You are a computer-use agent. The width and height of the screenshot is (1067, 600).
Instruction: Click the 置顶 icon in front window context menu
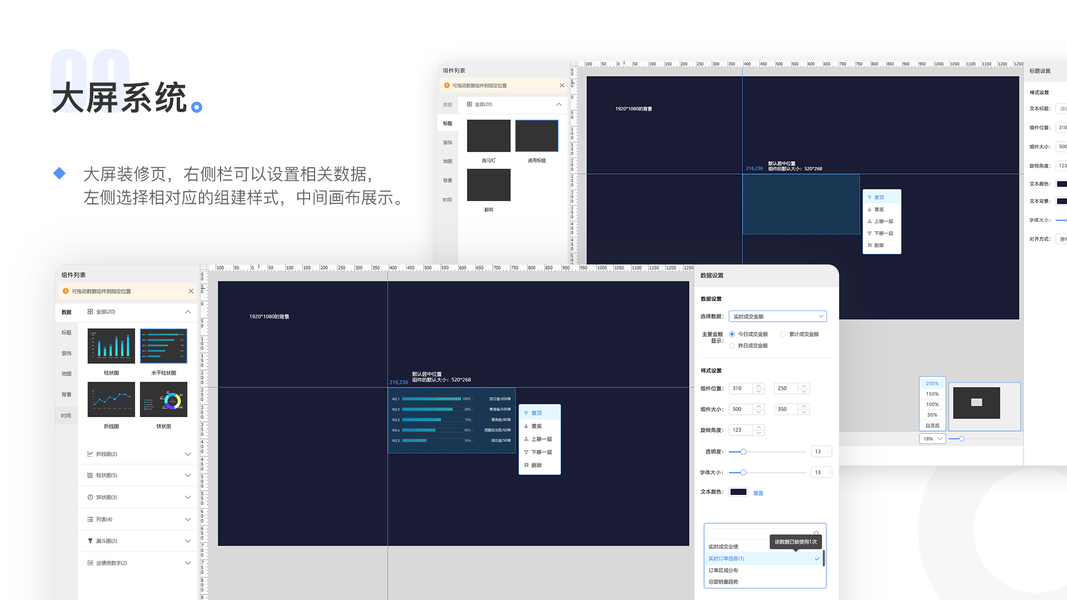[526, 413]
